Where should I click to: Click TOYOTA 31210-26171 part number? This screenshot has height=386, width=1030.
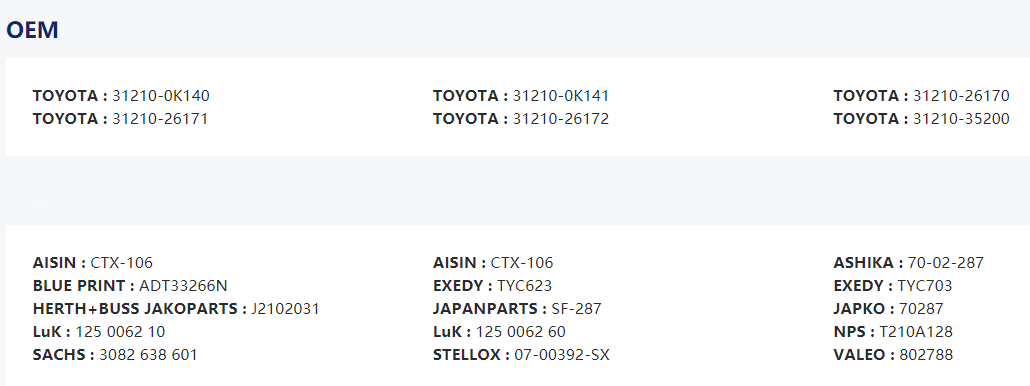120,119
